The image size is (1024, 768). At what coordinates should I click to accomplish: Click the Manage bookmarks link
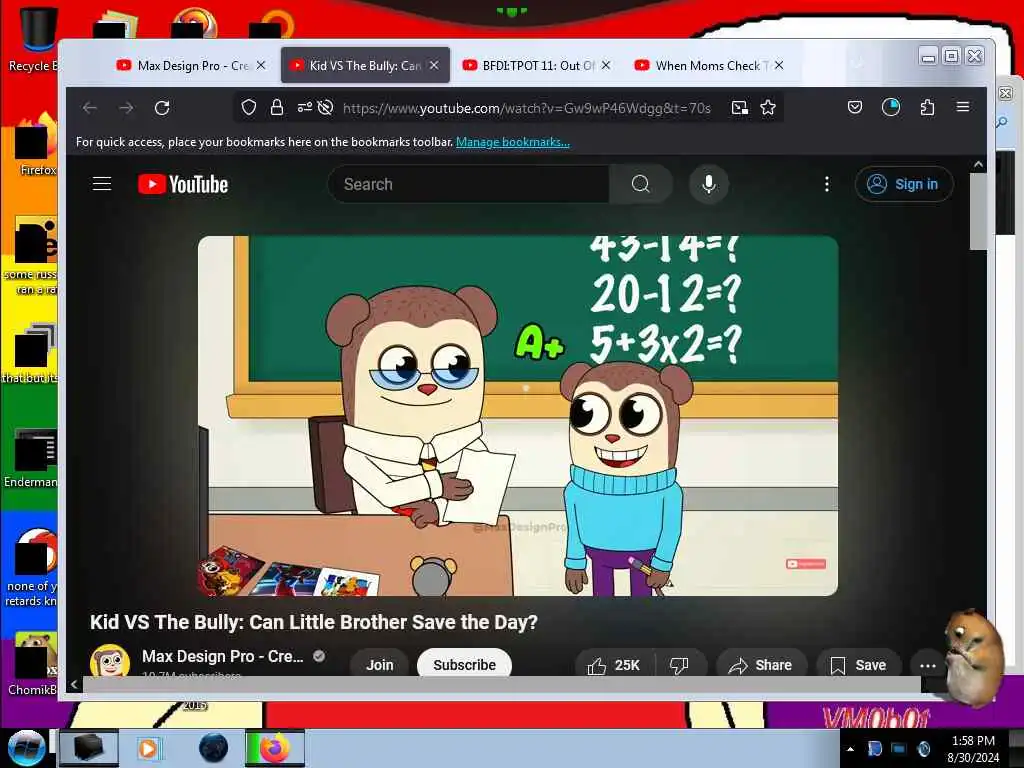click(x=513, y=142)
